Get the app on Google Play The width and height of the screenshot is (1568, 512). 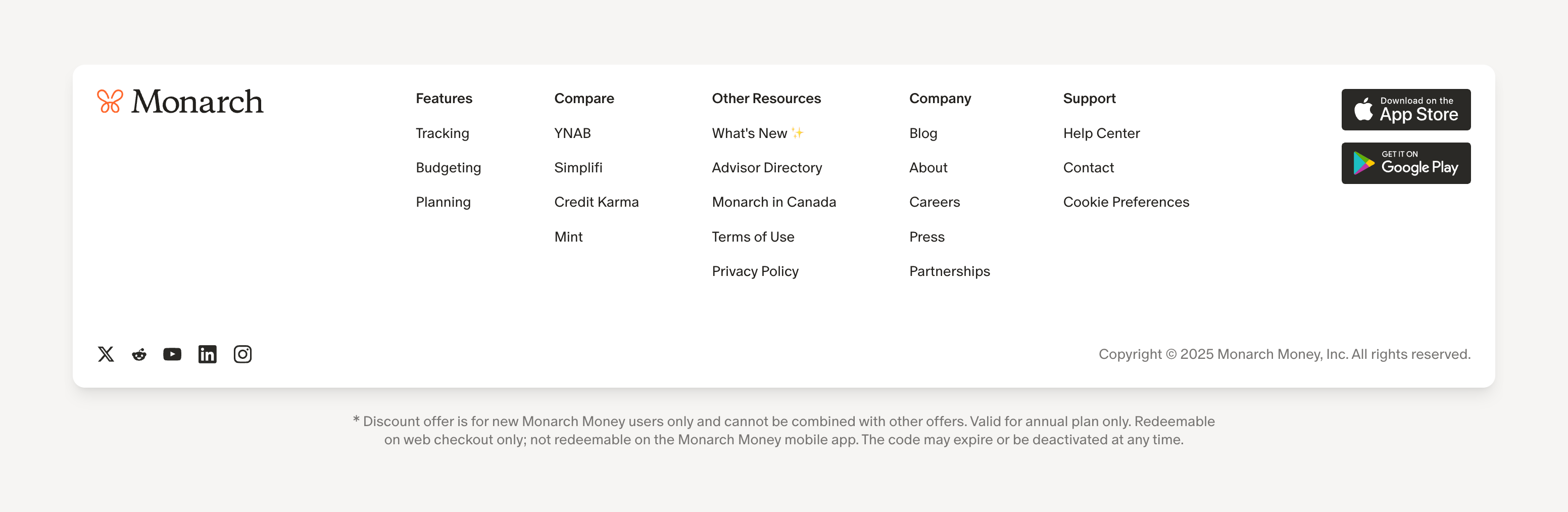point(1406,163)
